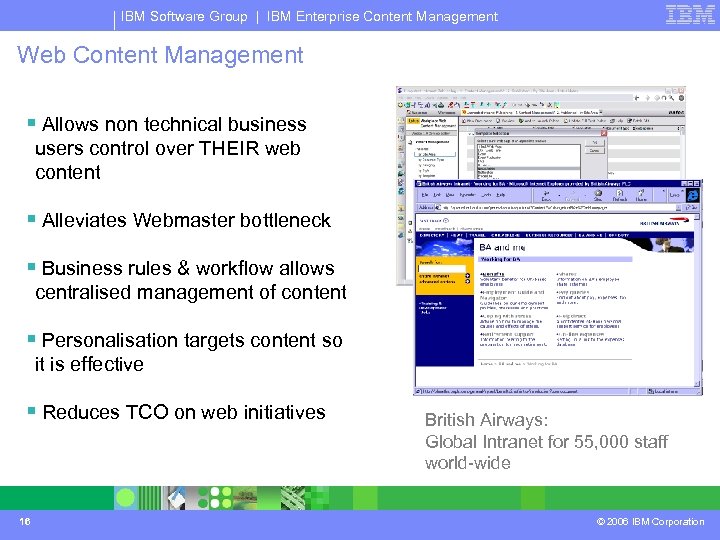The image size is (720, 540).
Task: Open the File menu in Internet Explorer
Action: pyautogui.click(x=425, y=195)
